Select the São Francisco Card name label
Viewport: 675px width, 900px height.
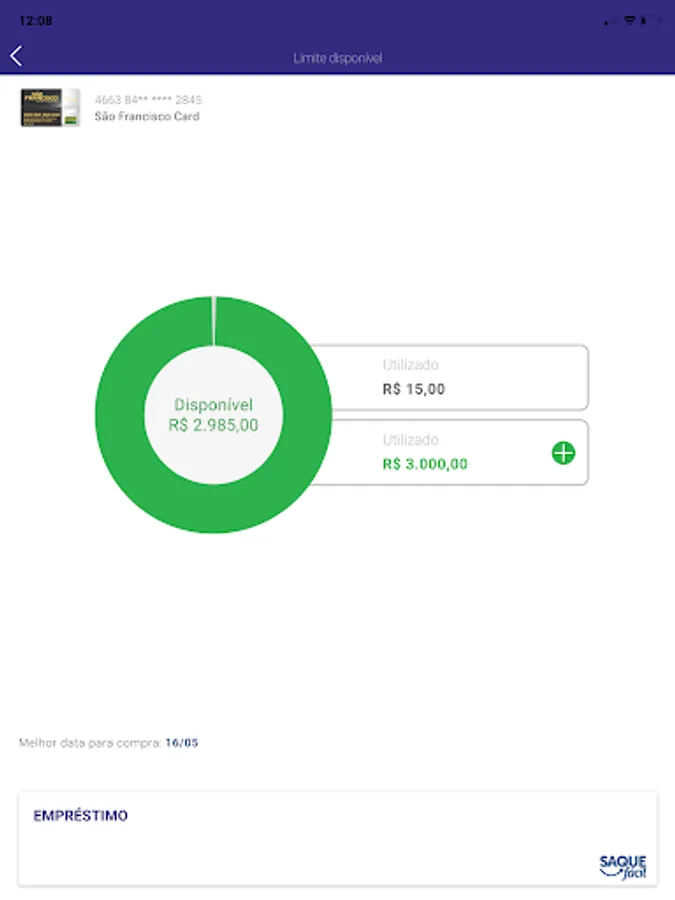point(147,116)
